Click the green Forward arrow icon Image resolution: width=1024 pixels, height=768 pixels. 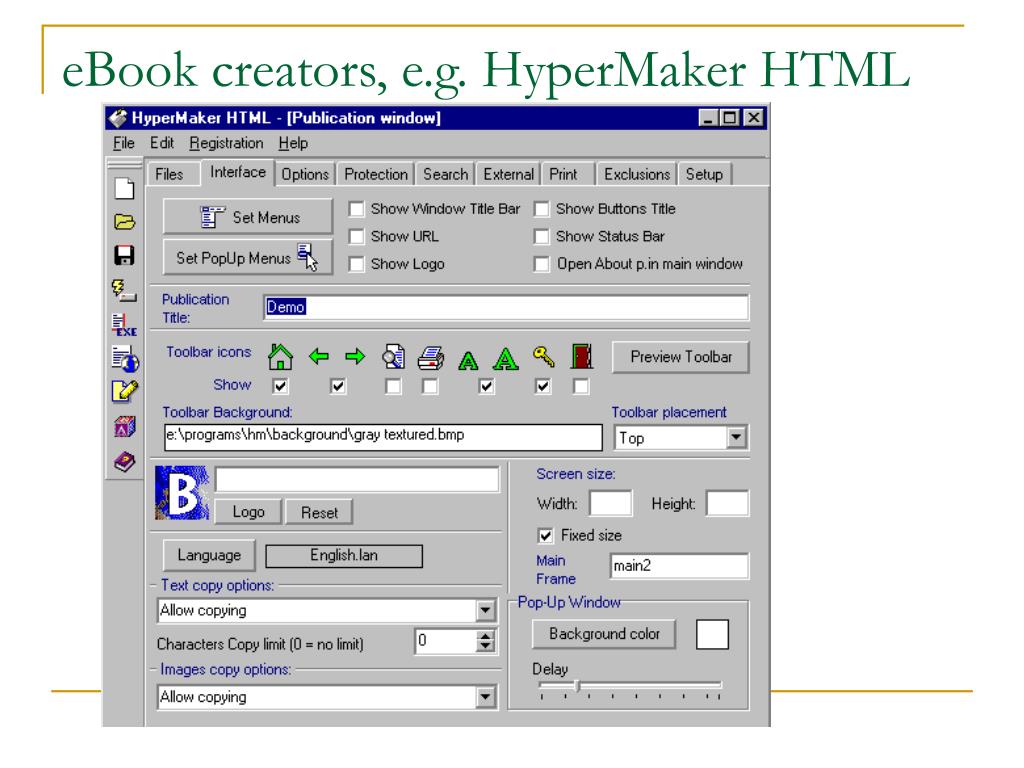pos(355,357)
